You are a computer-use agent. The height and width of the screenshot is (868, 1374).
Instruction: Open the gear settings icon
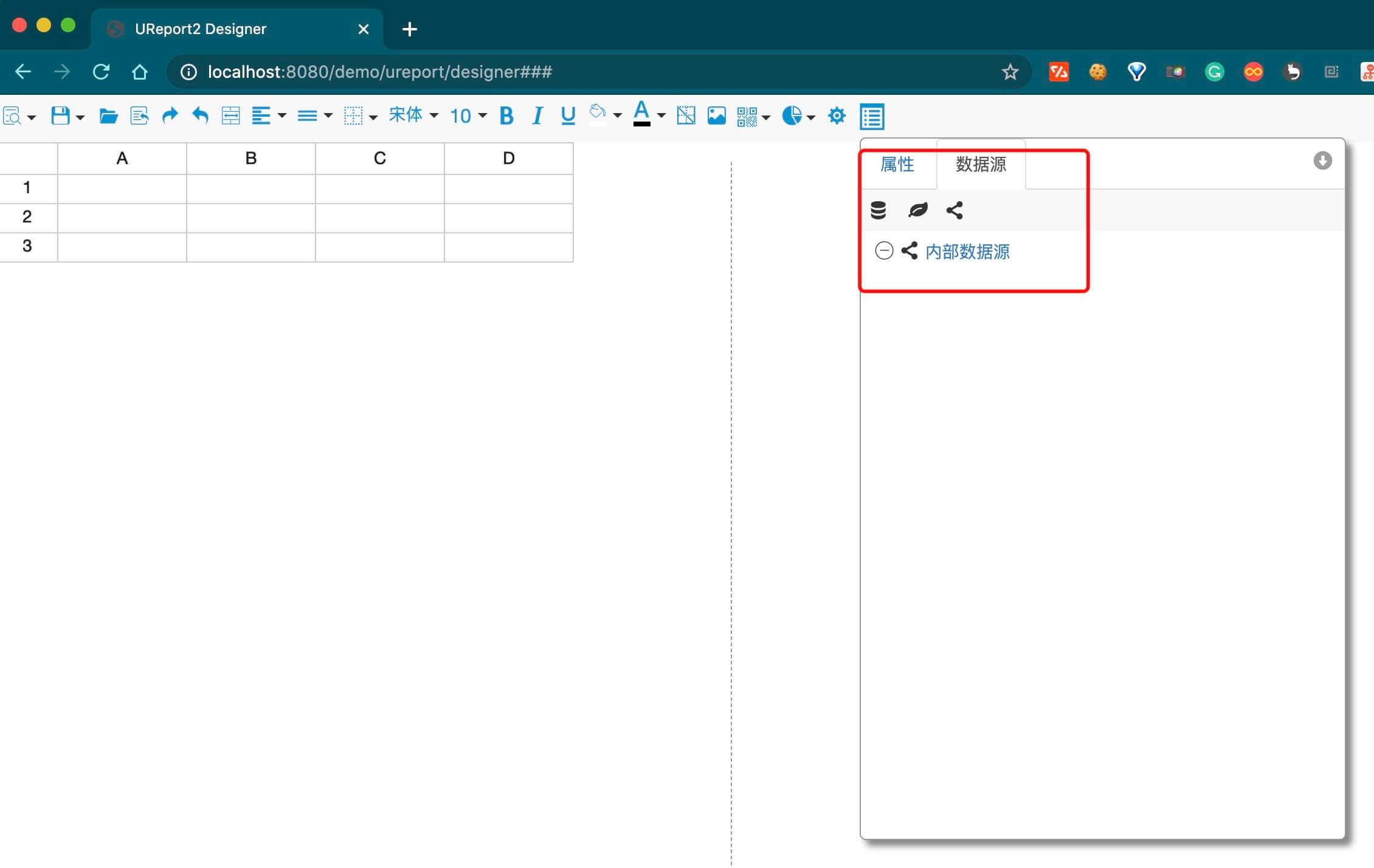coord(837,115)
